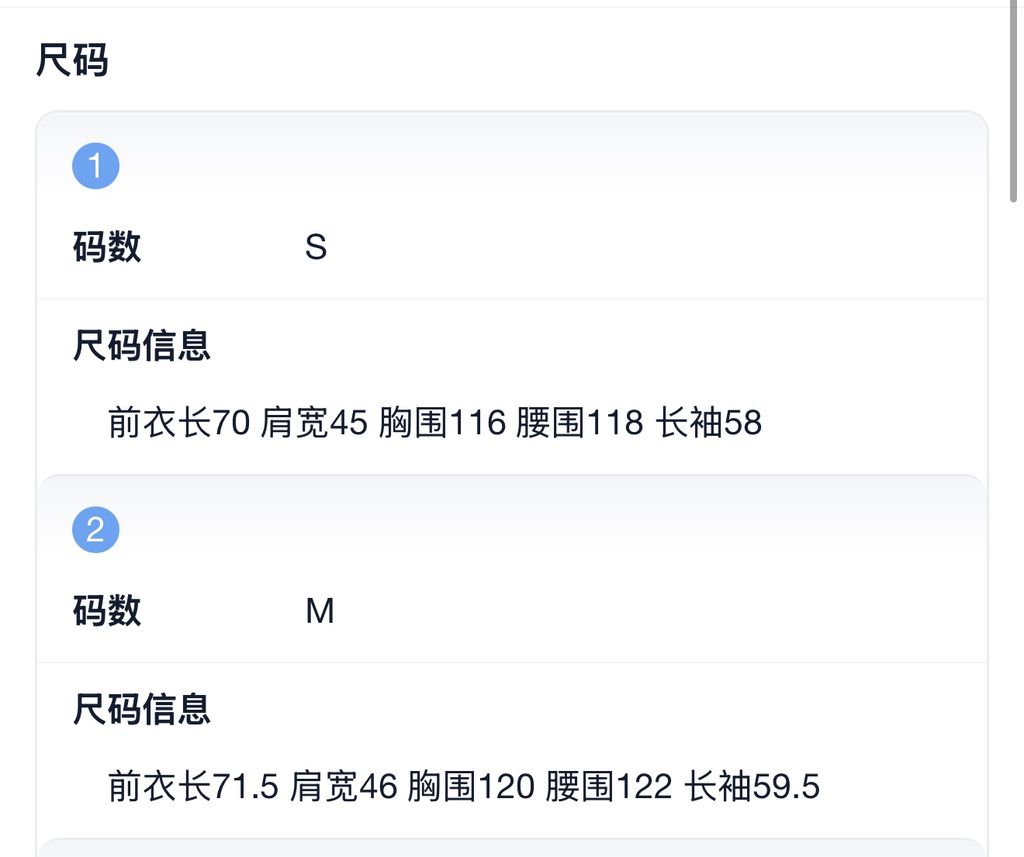
Task: Click the blue circled number 1 badge
Action: pos(96,165)
